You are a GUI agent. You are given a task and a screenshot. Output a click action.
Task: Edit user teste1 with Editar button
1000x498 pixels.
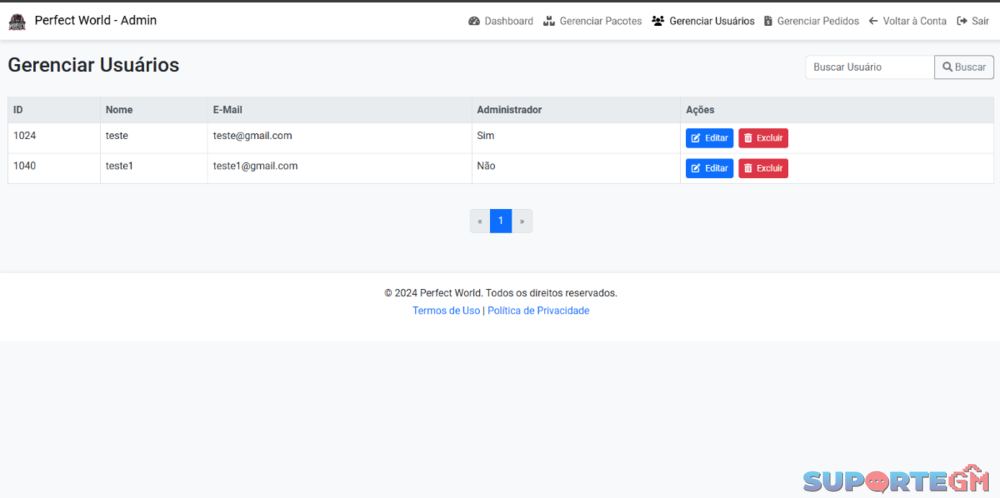point(709,168)
